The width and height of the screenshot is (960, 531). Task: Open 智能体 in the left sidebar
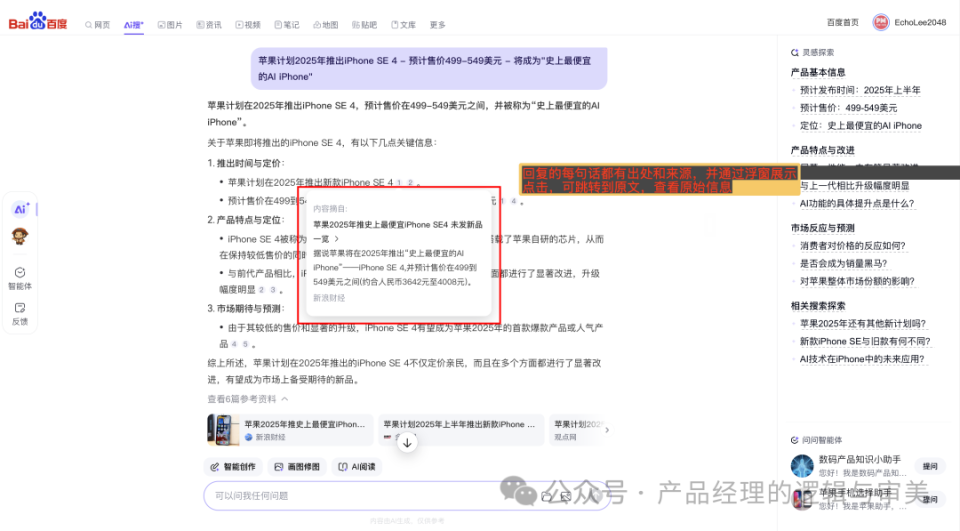[x=20, y=278]
